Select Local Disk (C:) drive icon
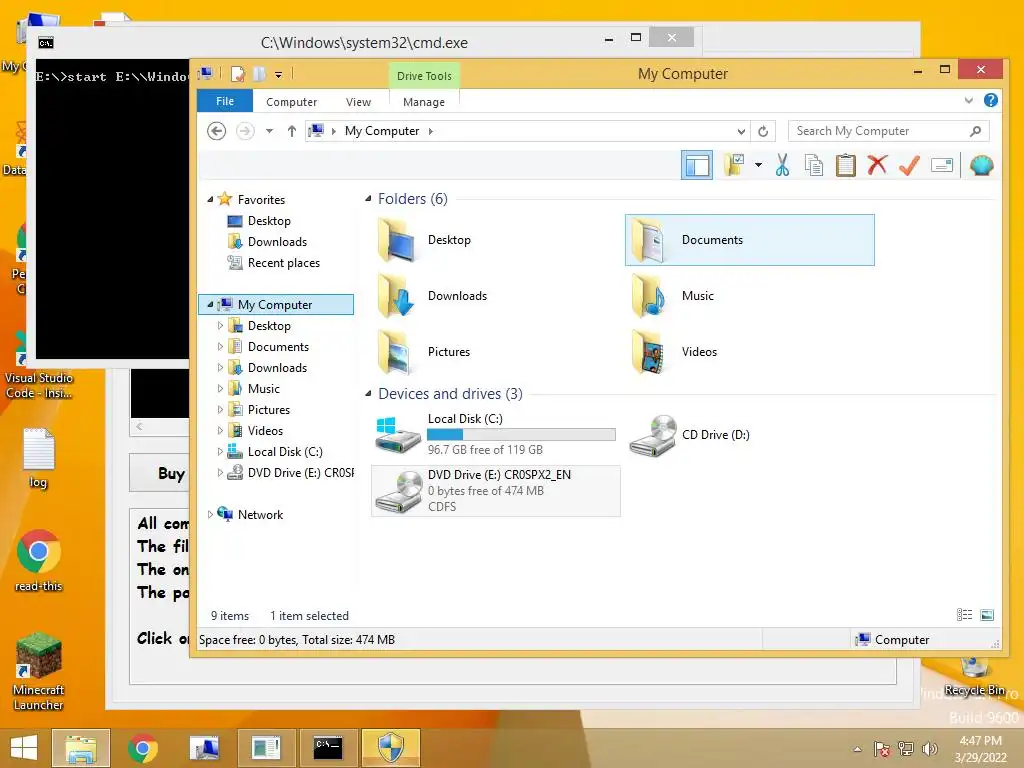 pos(398,435)
